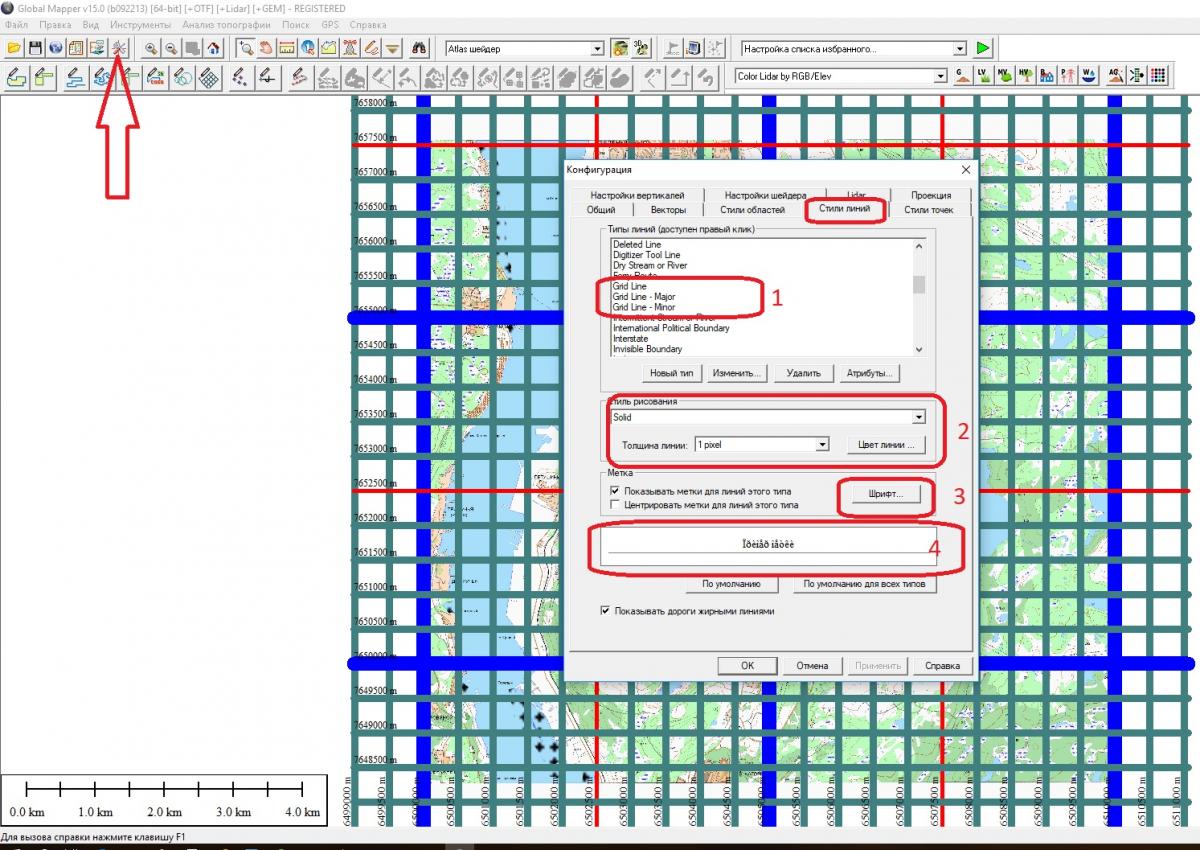This screenshot has height=850, width=1200.
Task: Click the Home full-view icon
Action: (214, 47)
